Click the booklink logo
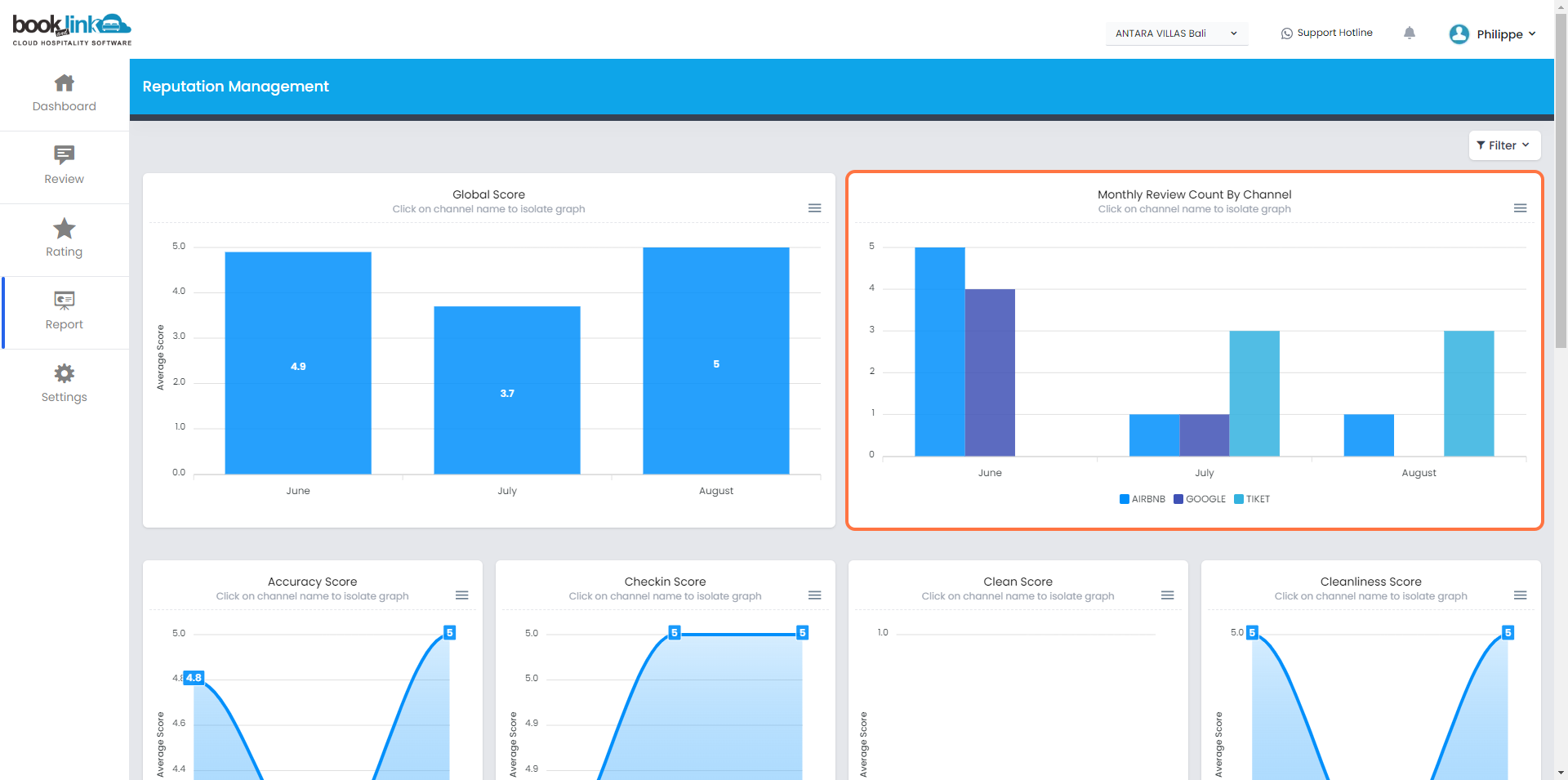 [x=72, y=29]
